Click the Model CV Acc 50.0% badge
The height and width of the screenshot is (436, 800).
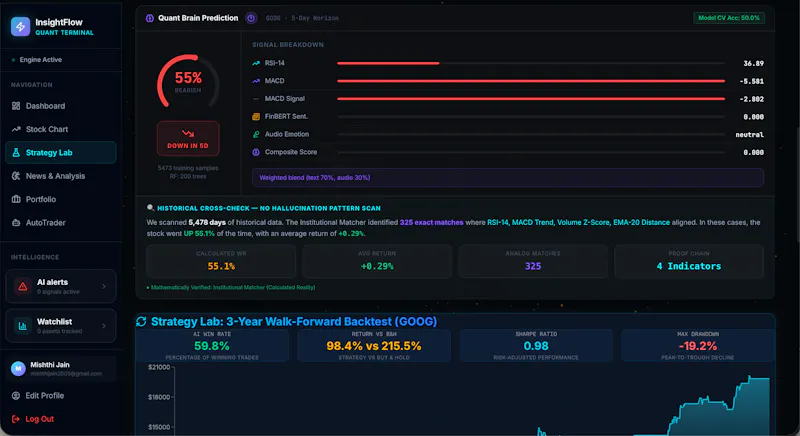coord(729,18)
